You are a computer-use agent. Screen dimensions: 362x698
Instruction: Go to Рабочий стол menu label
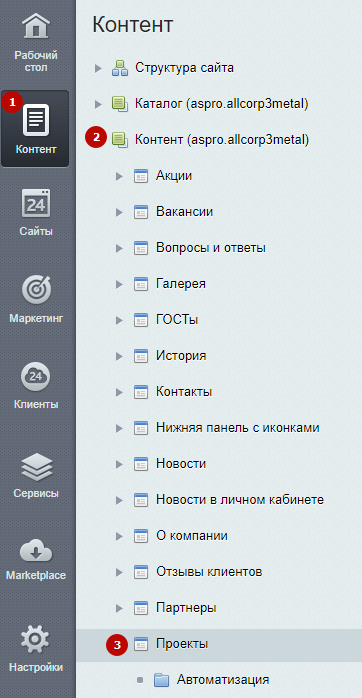(x=36, y=62)
